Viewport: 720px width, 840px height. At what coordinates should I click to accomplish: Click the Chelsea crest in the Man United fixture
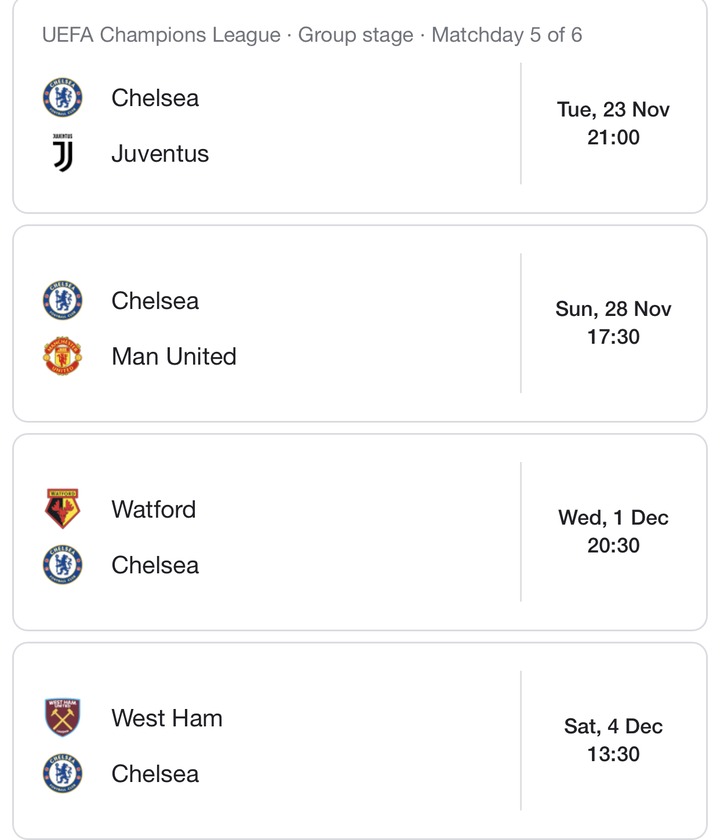point(63,301)
